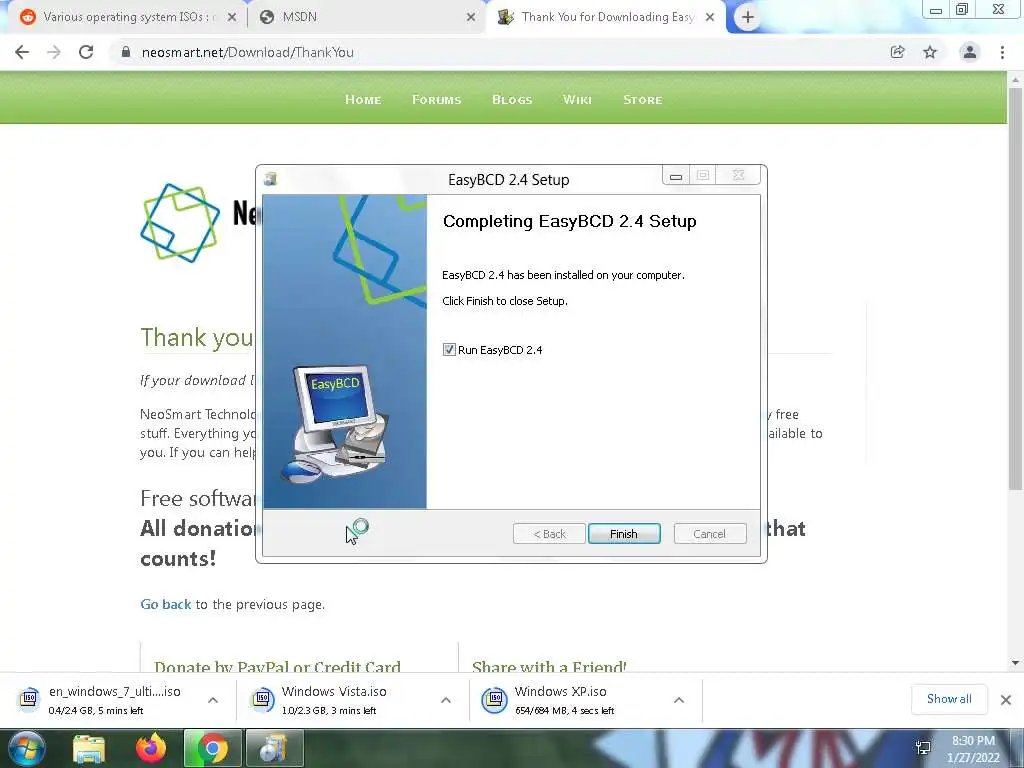Bookmark this page with star icon

[930, 52]
